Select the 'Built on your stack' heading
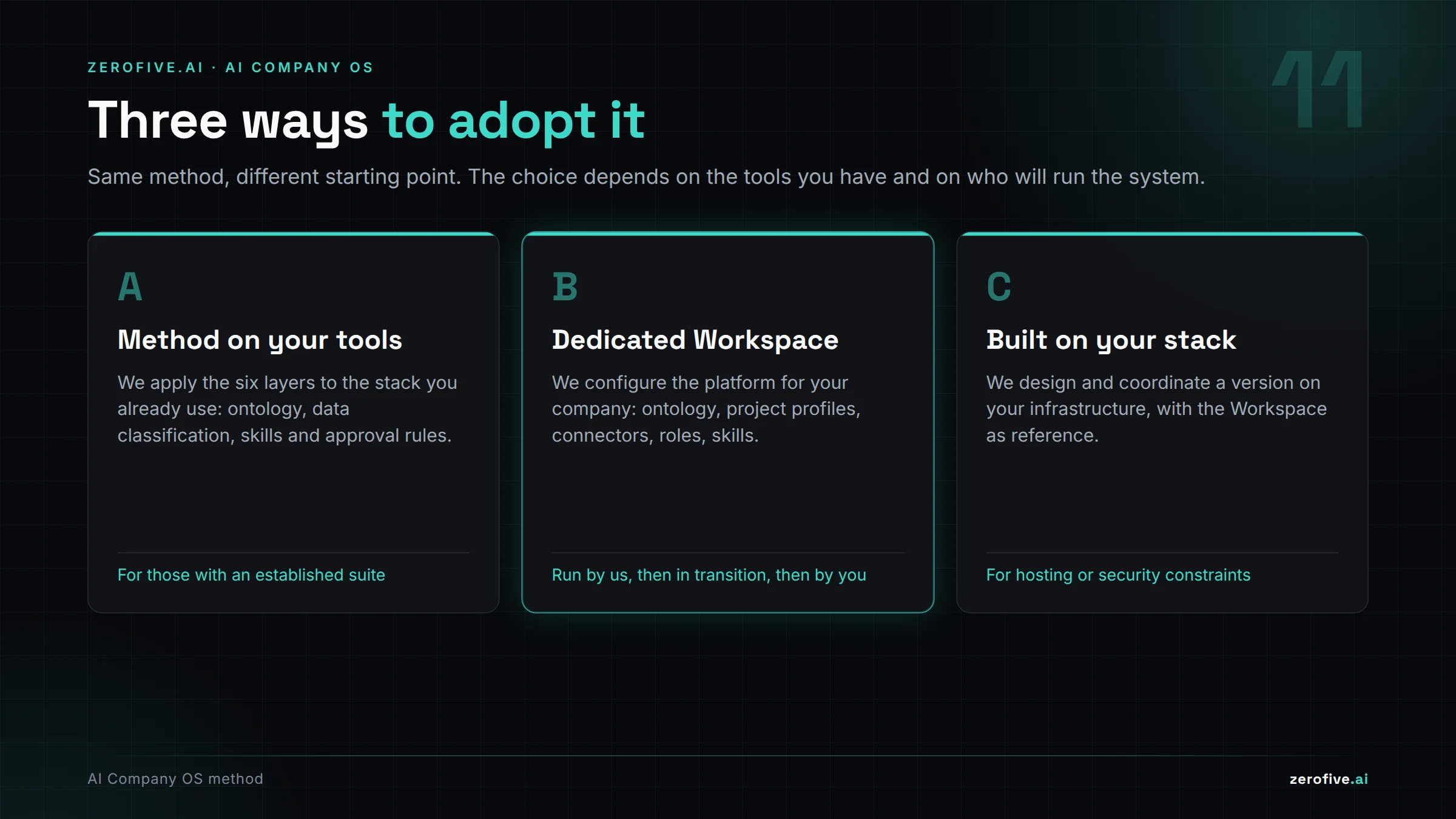 click(x=1111, y=340)
